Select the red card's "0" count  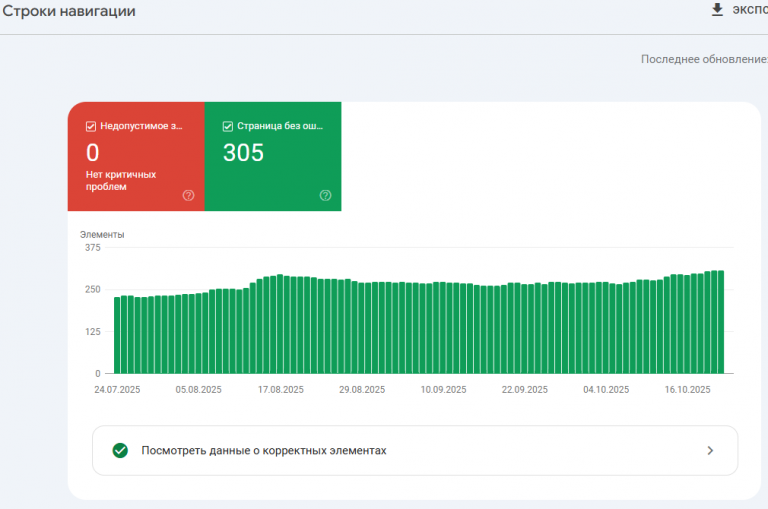[93, 153]
